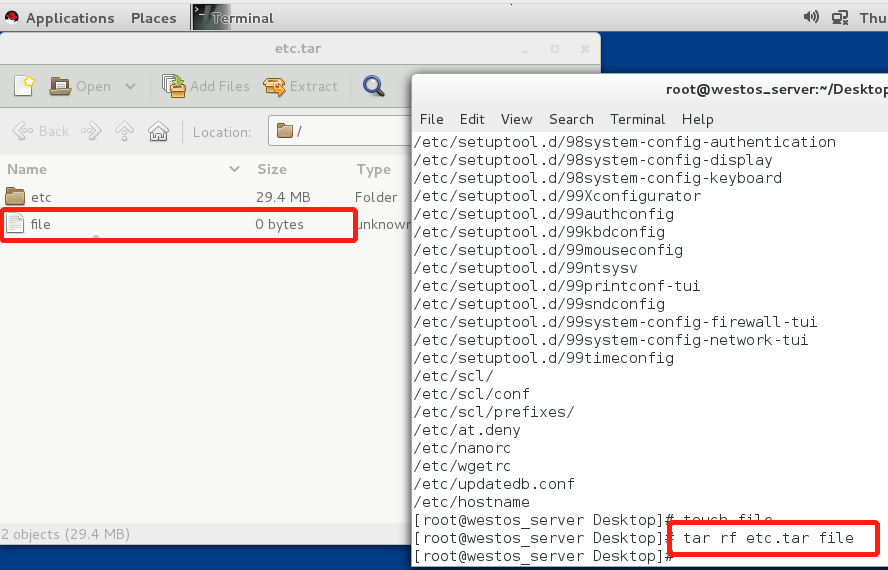Click the 98system-config-keyboard terminal line
The image size is (888, 570).
[x=598, y=178]
